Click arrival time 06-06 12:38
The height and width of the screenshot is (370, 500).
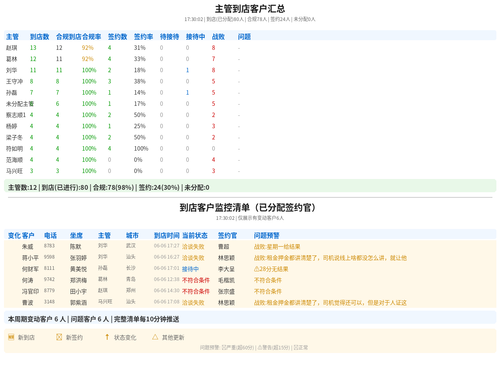point(167,279)
